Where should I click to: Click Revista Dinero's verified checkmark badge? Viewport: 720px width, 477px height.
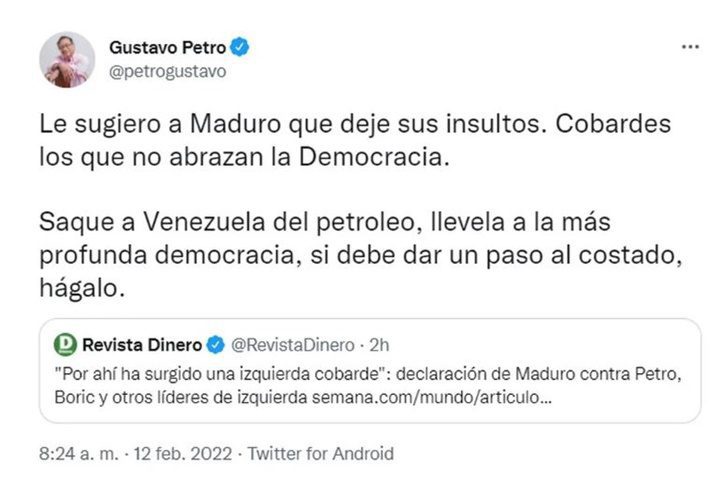(x=214, y=346)
